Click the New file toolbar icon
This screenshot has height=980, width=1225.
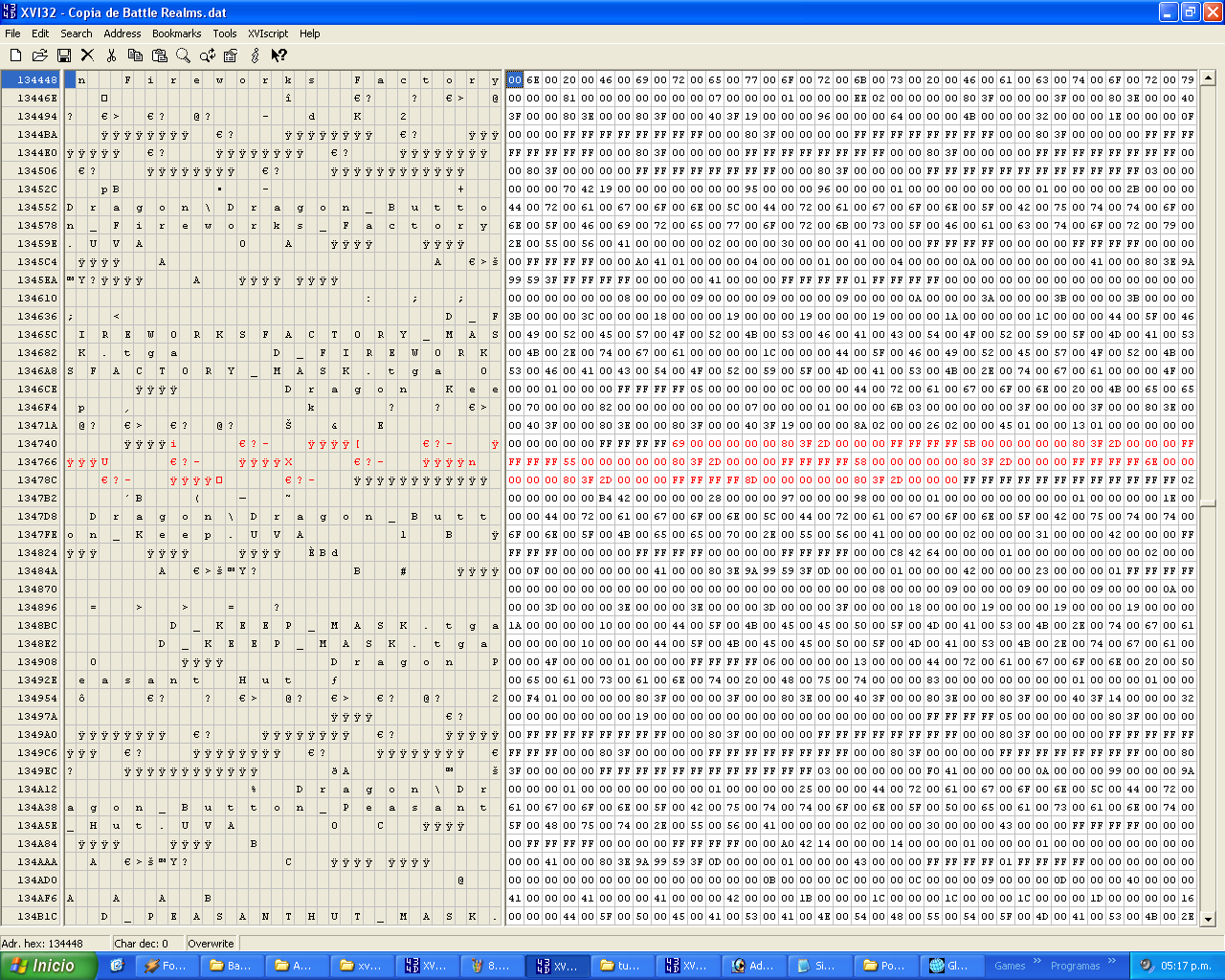(x=15, y=56)
